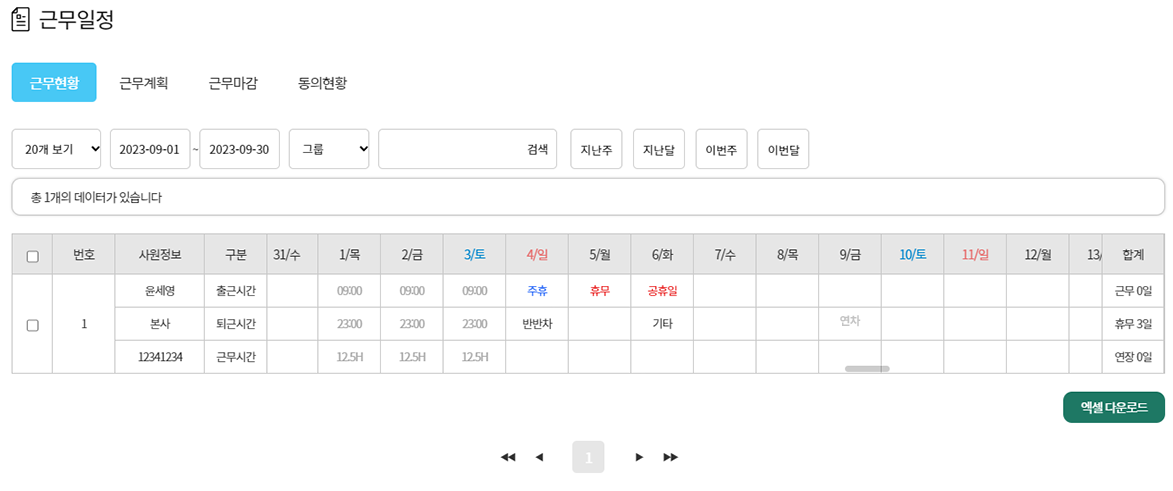The height and width of the screenshot is (491, 1173).
Task: Jump to last page with double-right arrows
Action: (670, 457)
